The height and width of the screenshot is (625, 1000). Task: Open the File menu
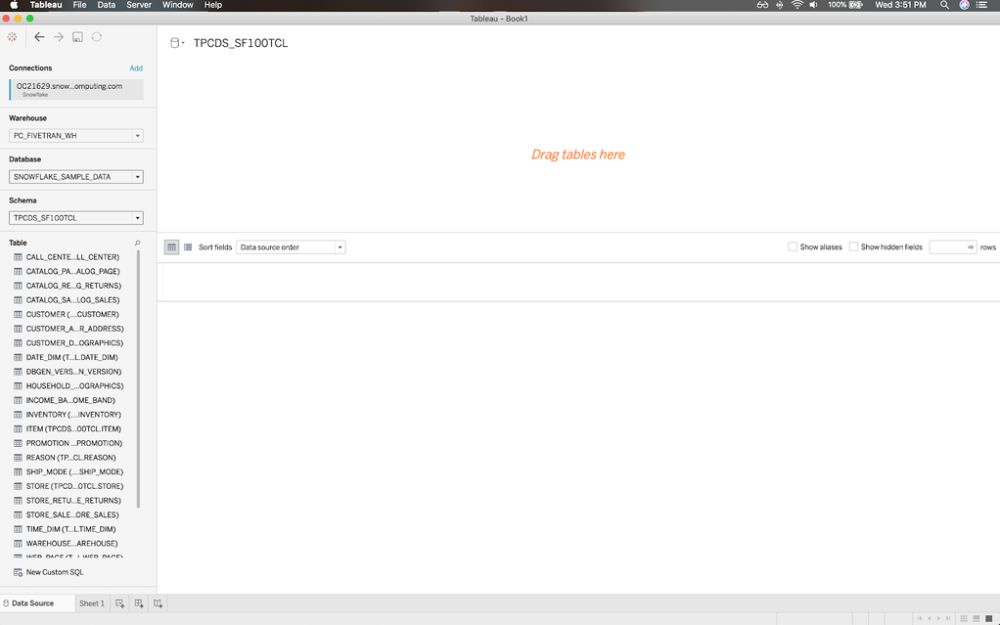[x=80, y=5]
